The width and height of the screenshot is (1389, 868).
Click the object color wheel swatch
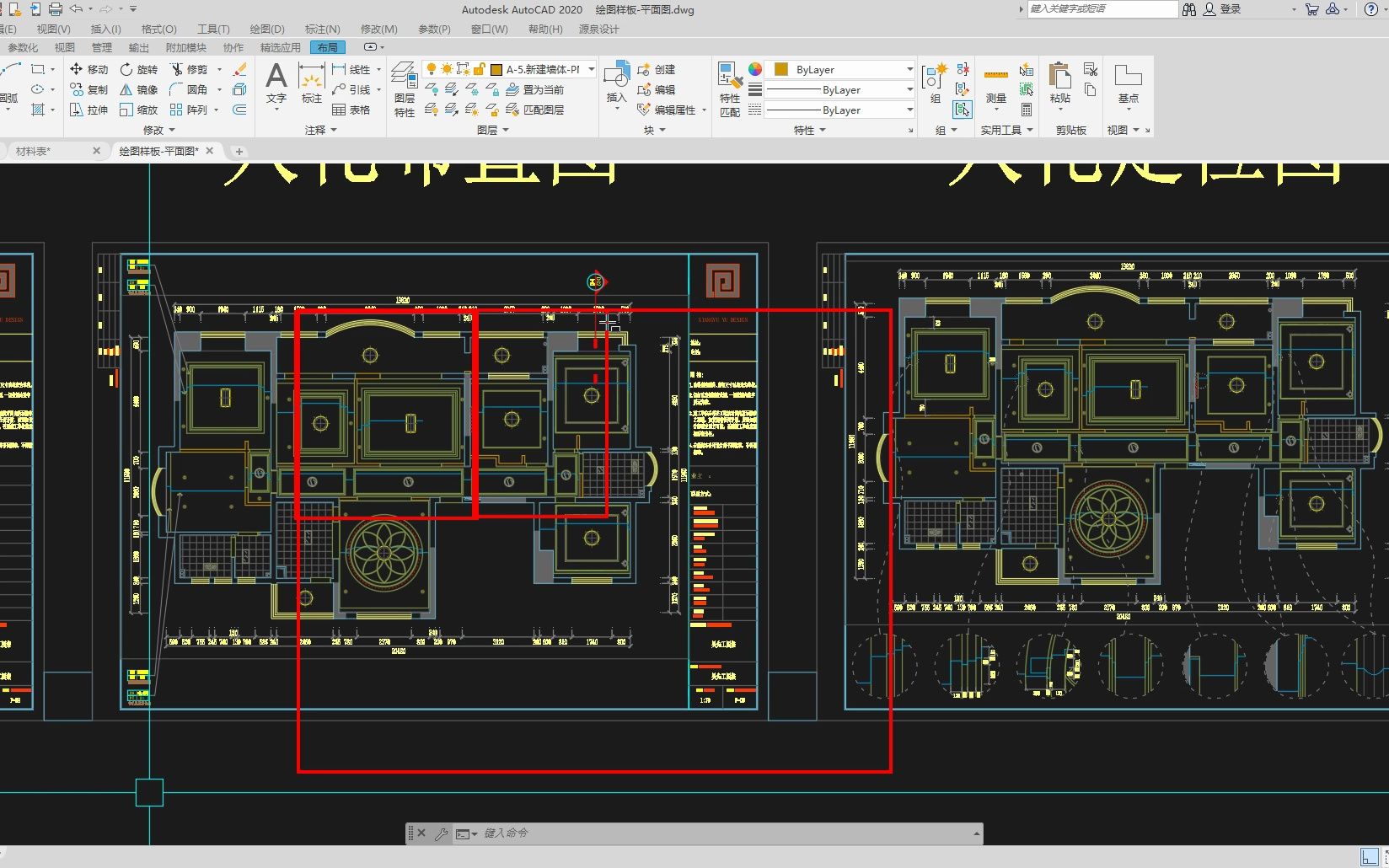(755, 69)
